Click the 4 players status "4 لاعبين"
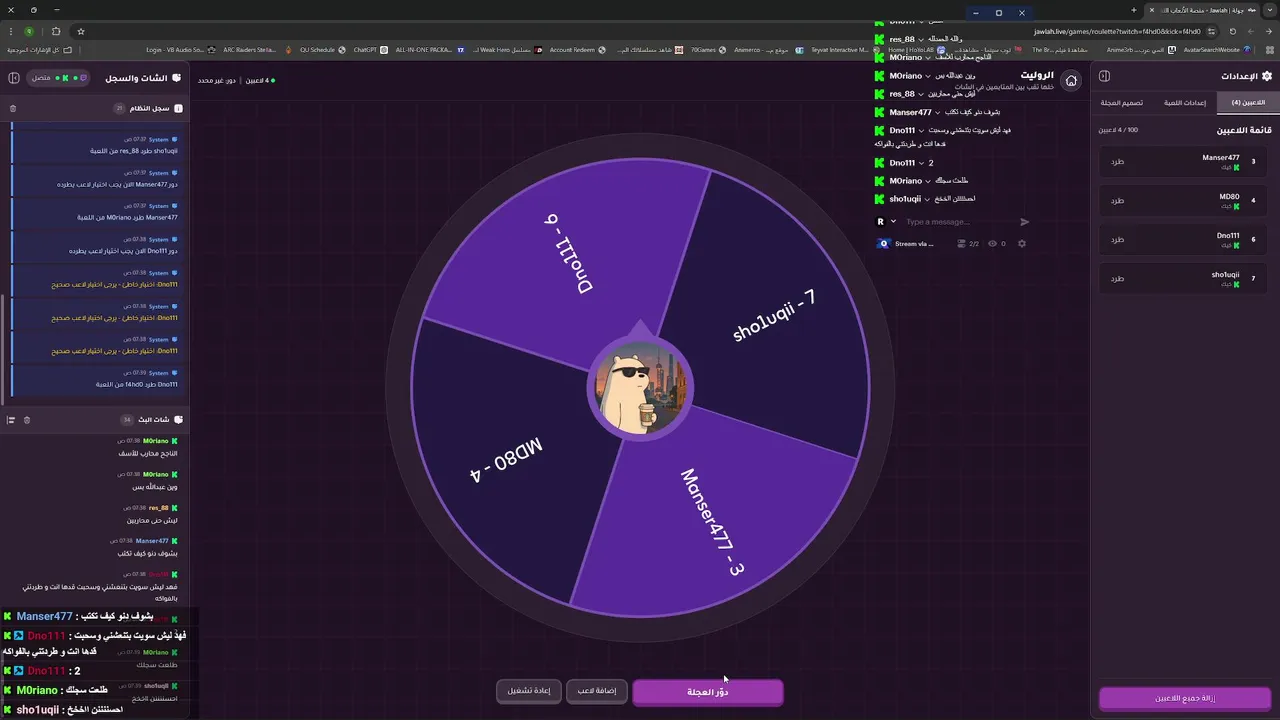 pos(259,80)
